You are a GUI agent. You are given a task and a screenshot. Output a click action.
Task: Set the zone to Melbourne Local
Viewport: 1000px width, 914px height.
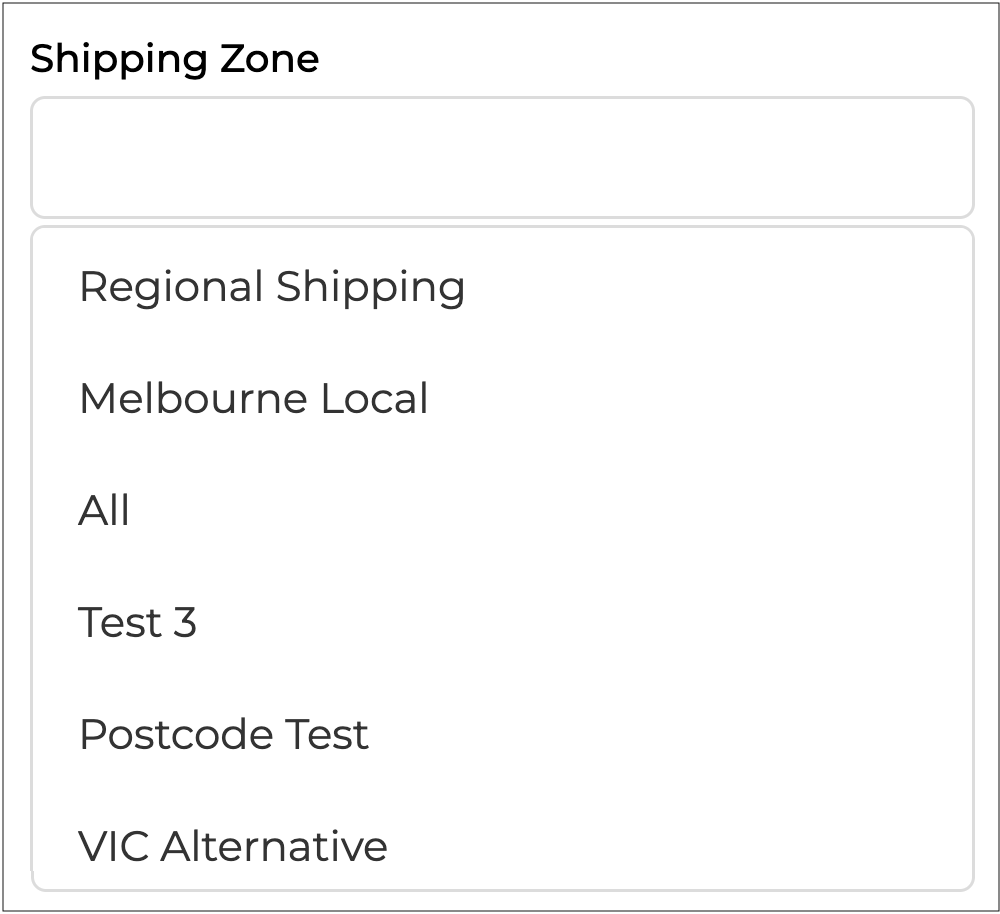click(x=253, y=399)
